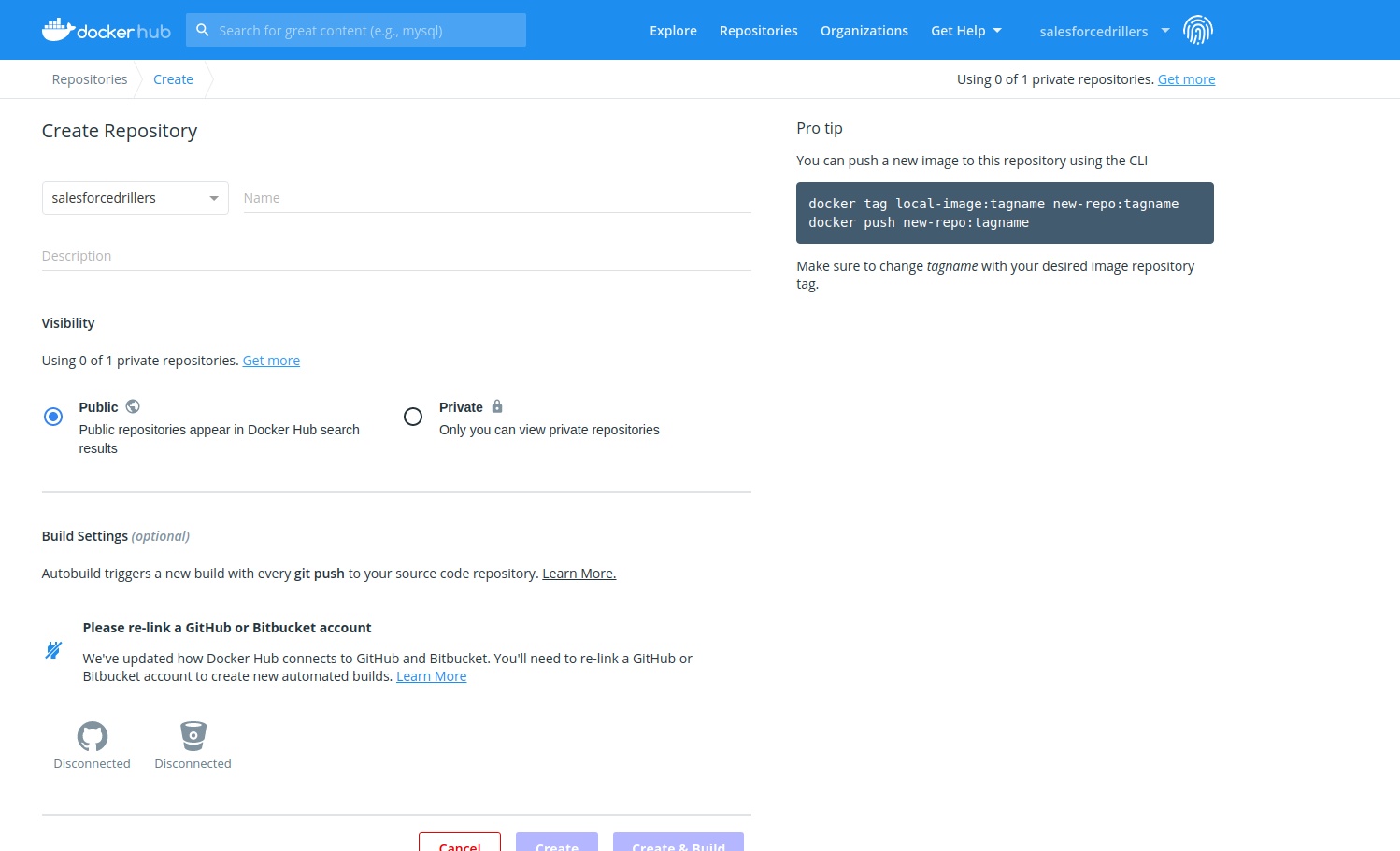Select the Public visibility radio button
This screenshot has width=1400, height=851.
click(x=53, y=417)
